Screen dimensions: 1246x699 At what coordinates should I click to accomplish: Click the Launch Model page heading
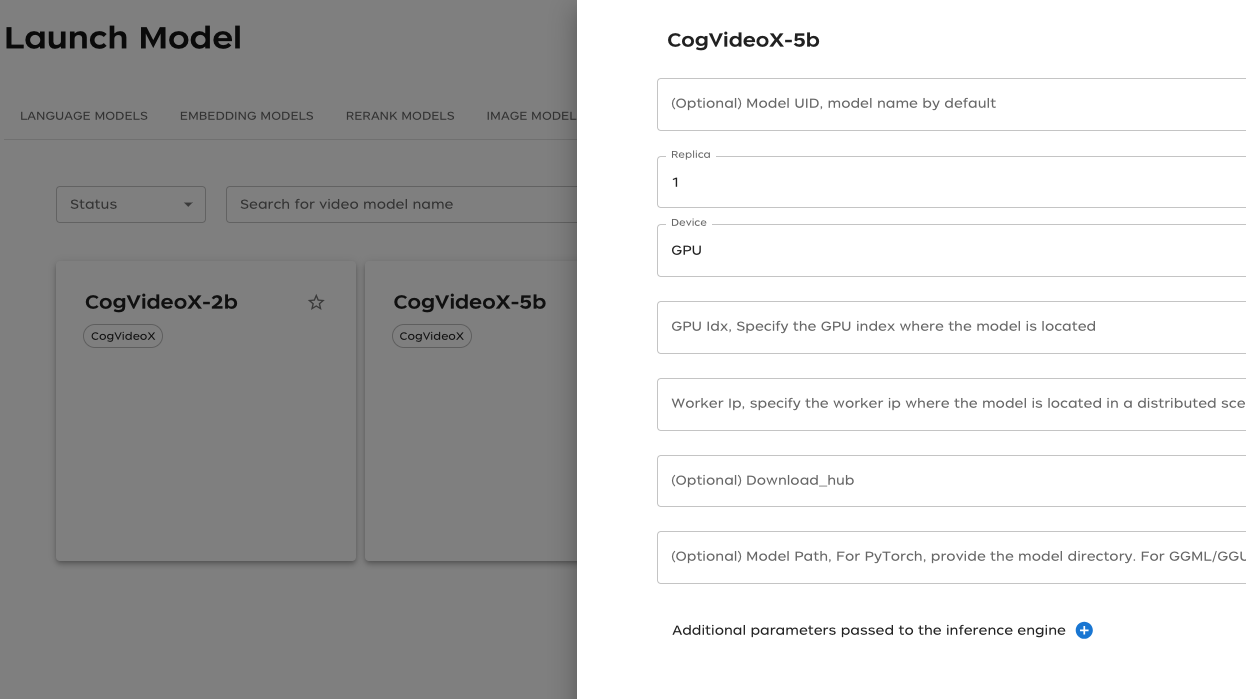[x=123, y=38]
